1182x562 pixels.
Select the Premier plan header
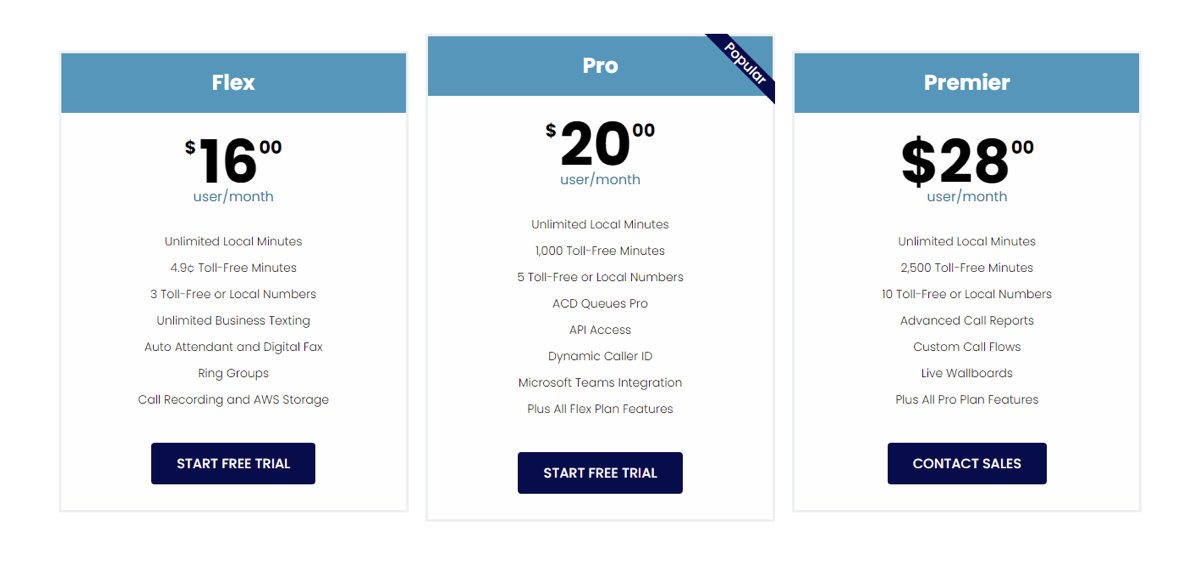(x=966, y=83)
